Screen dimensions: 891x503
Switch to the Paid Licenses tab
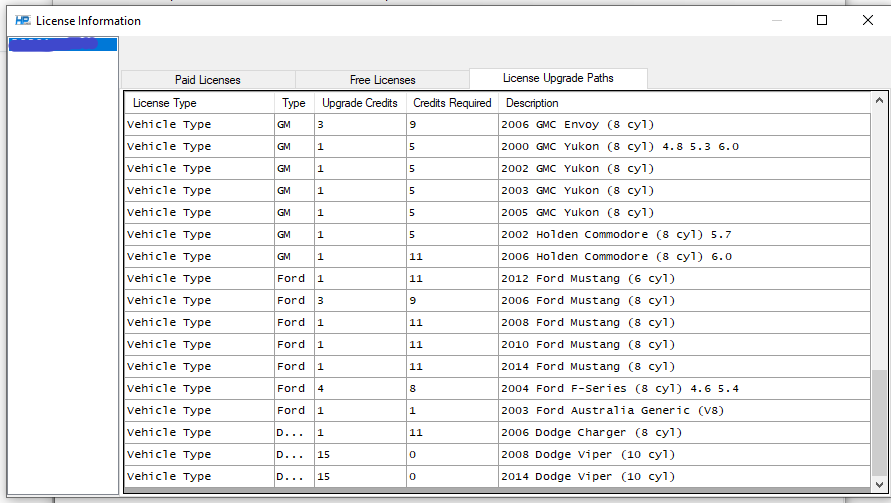coord(208,80)
